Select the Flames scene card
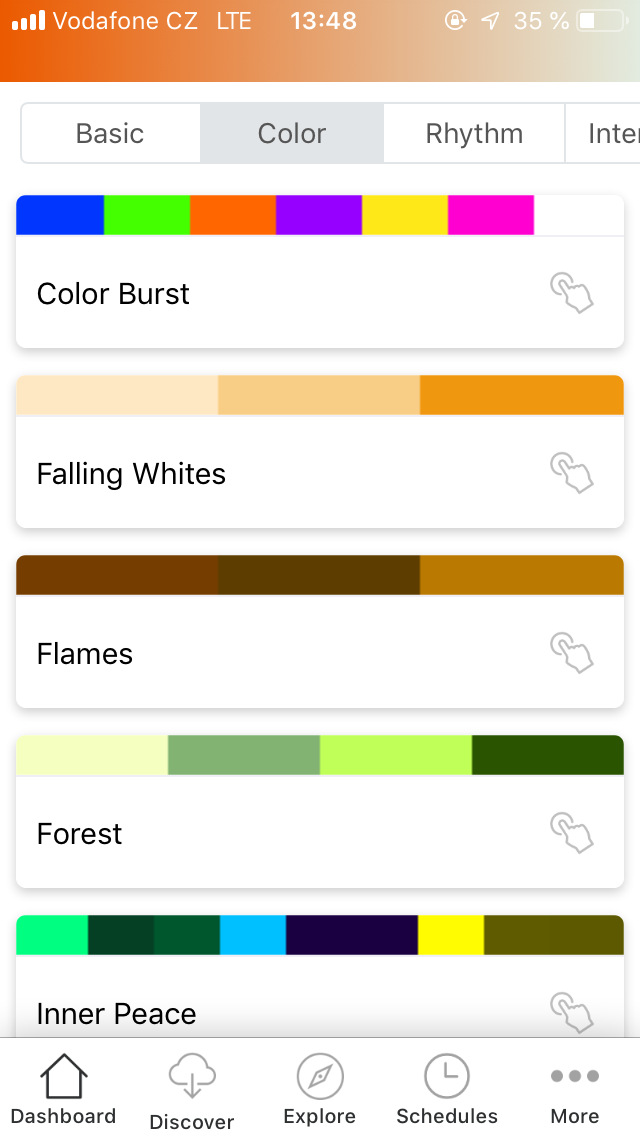The width and height of the screenshot is (640, 1136). pos(300,654)
